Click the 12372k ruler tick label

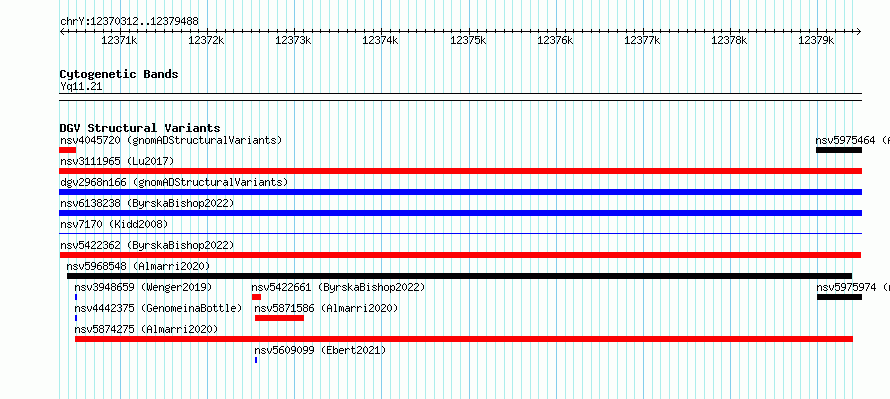(207, 40)
